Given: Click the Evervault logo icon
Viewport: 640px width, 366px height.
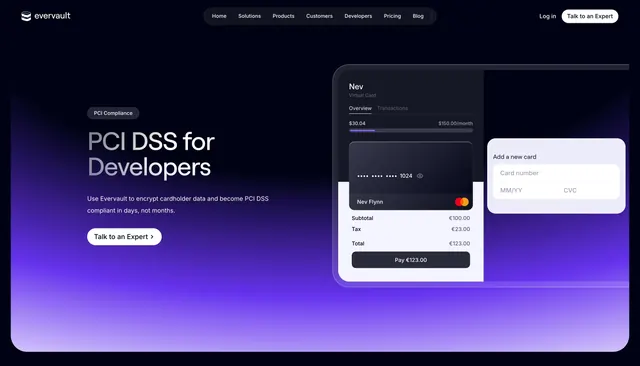Looking at the screenshot, I should (26, 16).
